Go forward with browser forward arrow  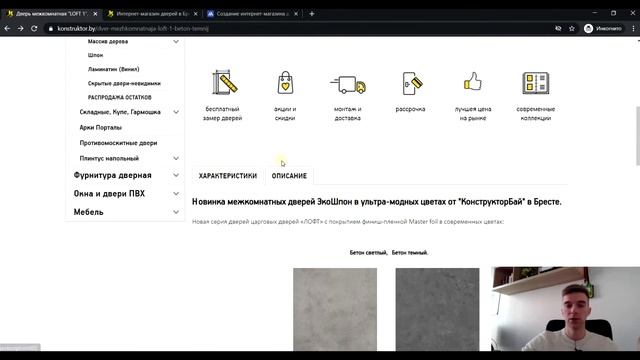20,29
